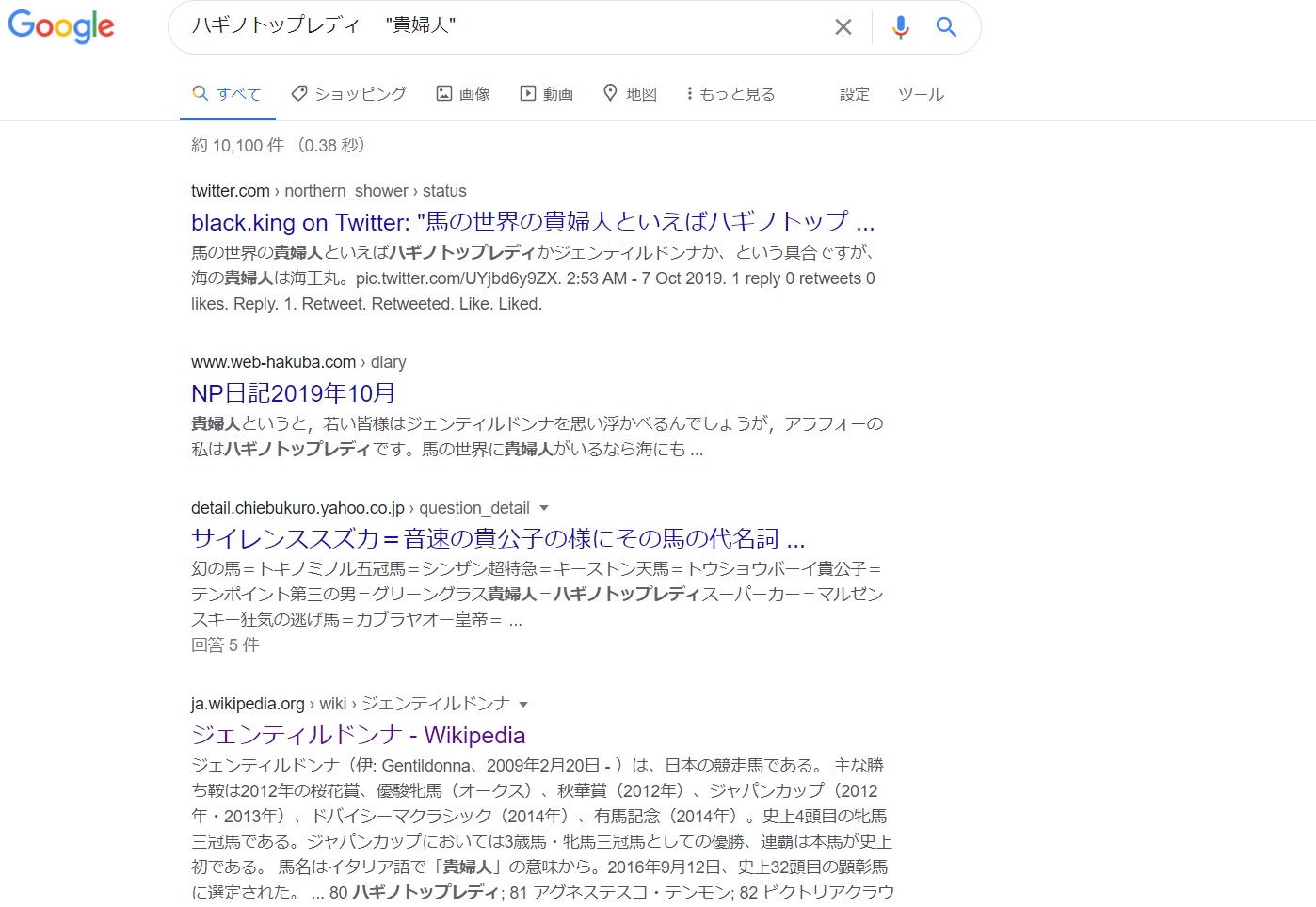The image size is (1316, 907).
Task: Open black.king on Twitter result
Action: pos(533,222)
